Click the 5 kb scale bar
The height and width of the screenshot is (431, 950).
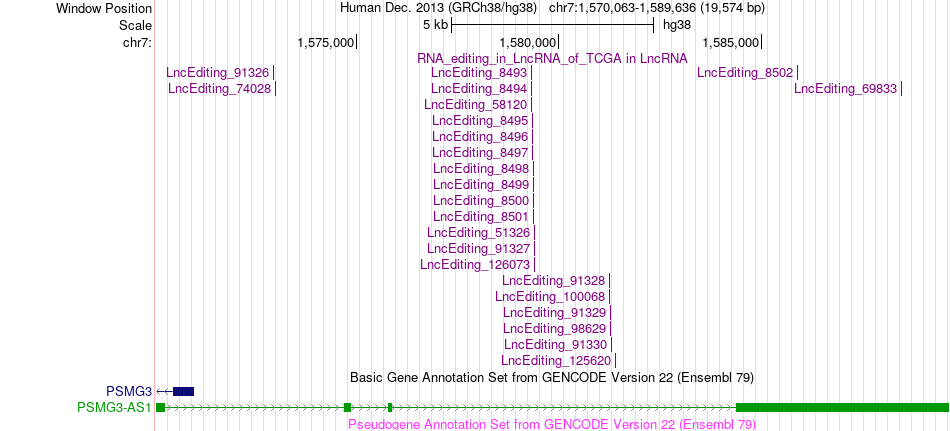(553, 25)
